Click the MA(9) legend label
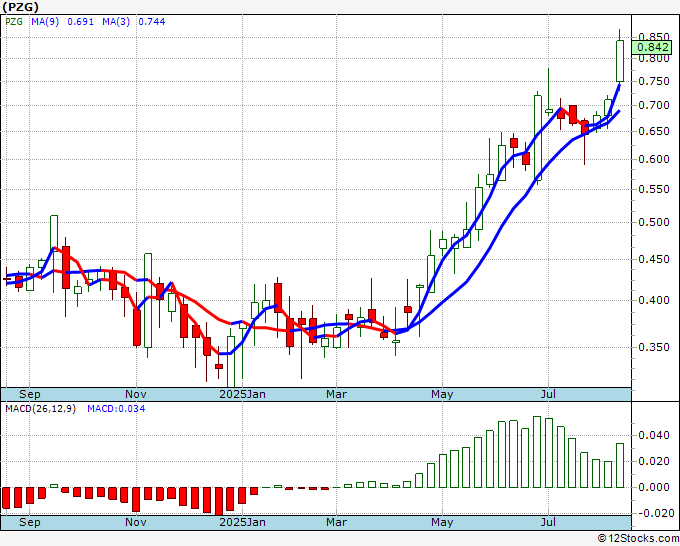The image size is (680, 546). [45, 22]
